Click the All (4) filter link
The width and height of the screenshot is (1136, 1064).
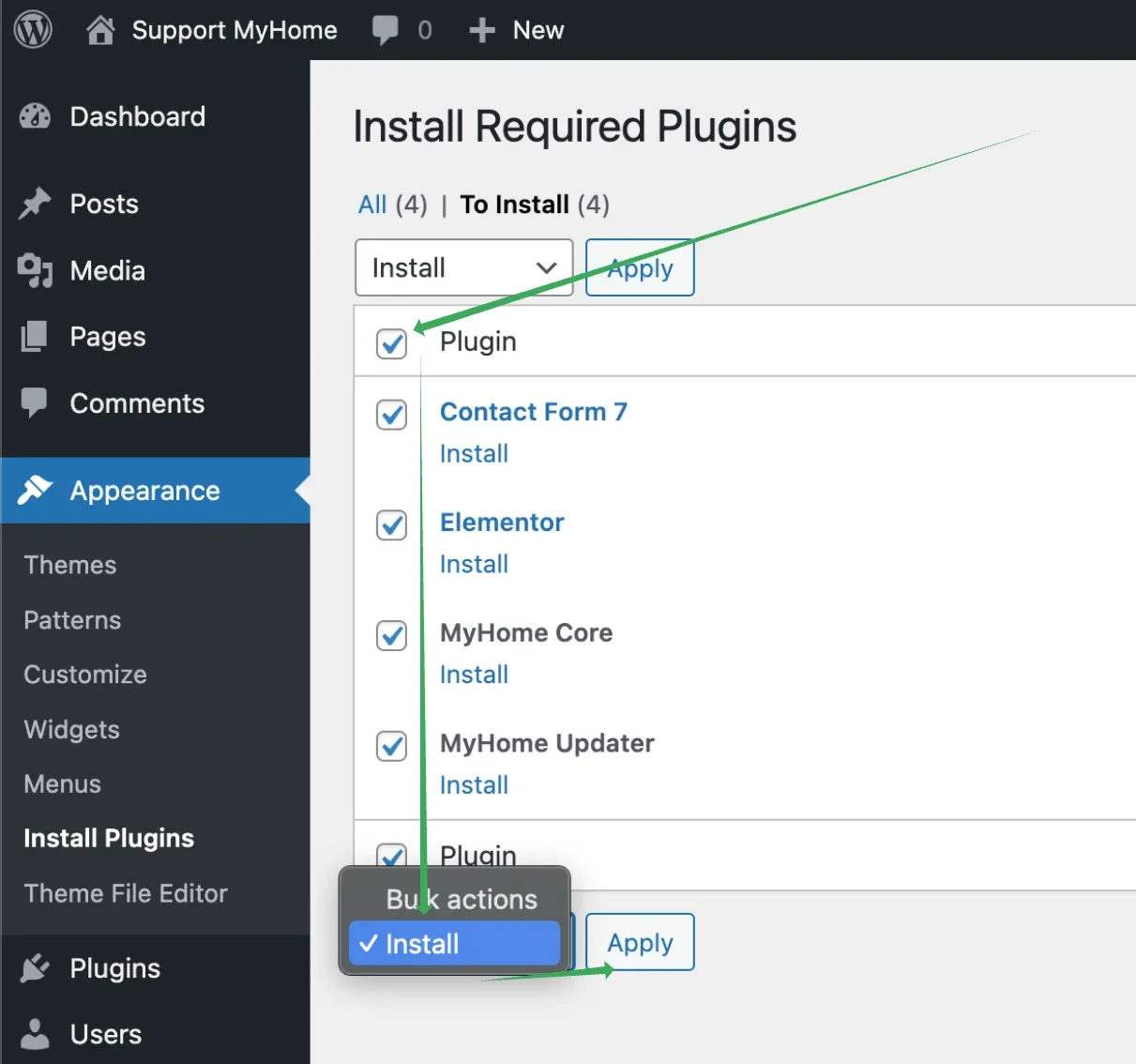(x=392, y=205)
